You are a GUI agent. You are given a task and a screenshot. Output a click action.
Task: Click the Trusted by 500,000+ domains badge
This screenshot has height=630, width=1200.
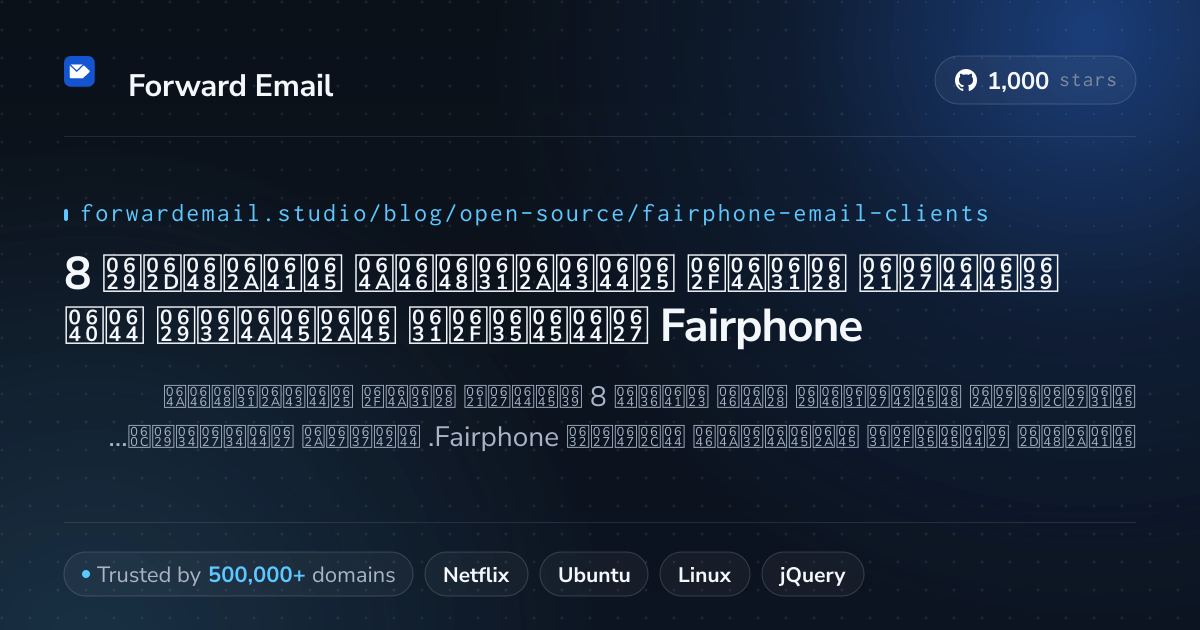(x=238, y=575)
